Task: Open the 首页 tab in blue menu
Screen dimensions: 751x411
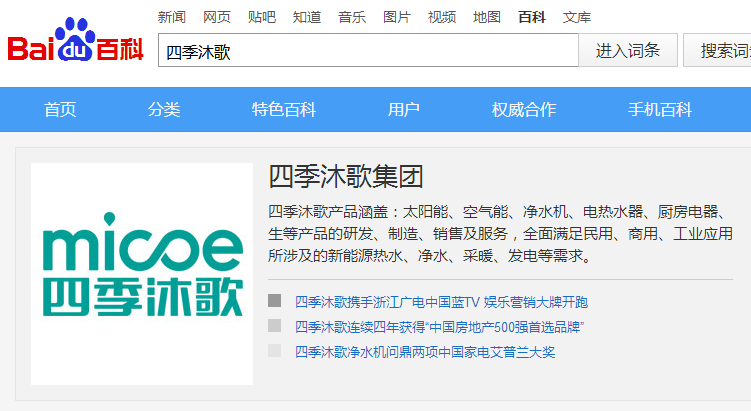Action: [60, 110]
